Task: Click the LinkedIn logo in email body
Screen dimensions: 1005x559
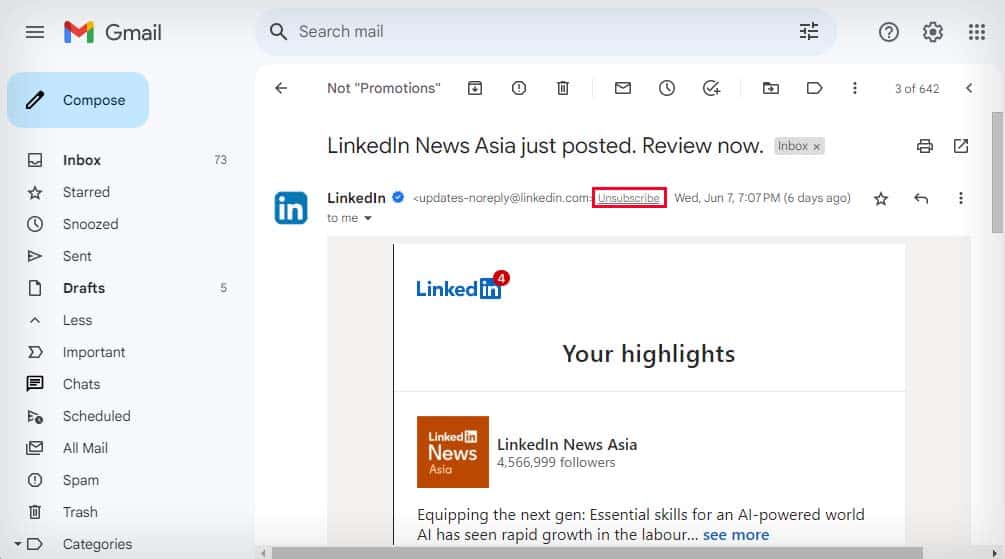Action: click(x=462, y=286)
